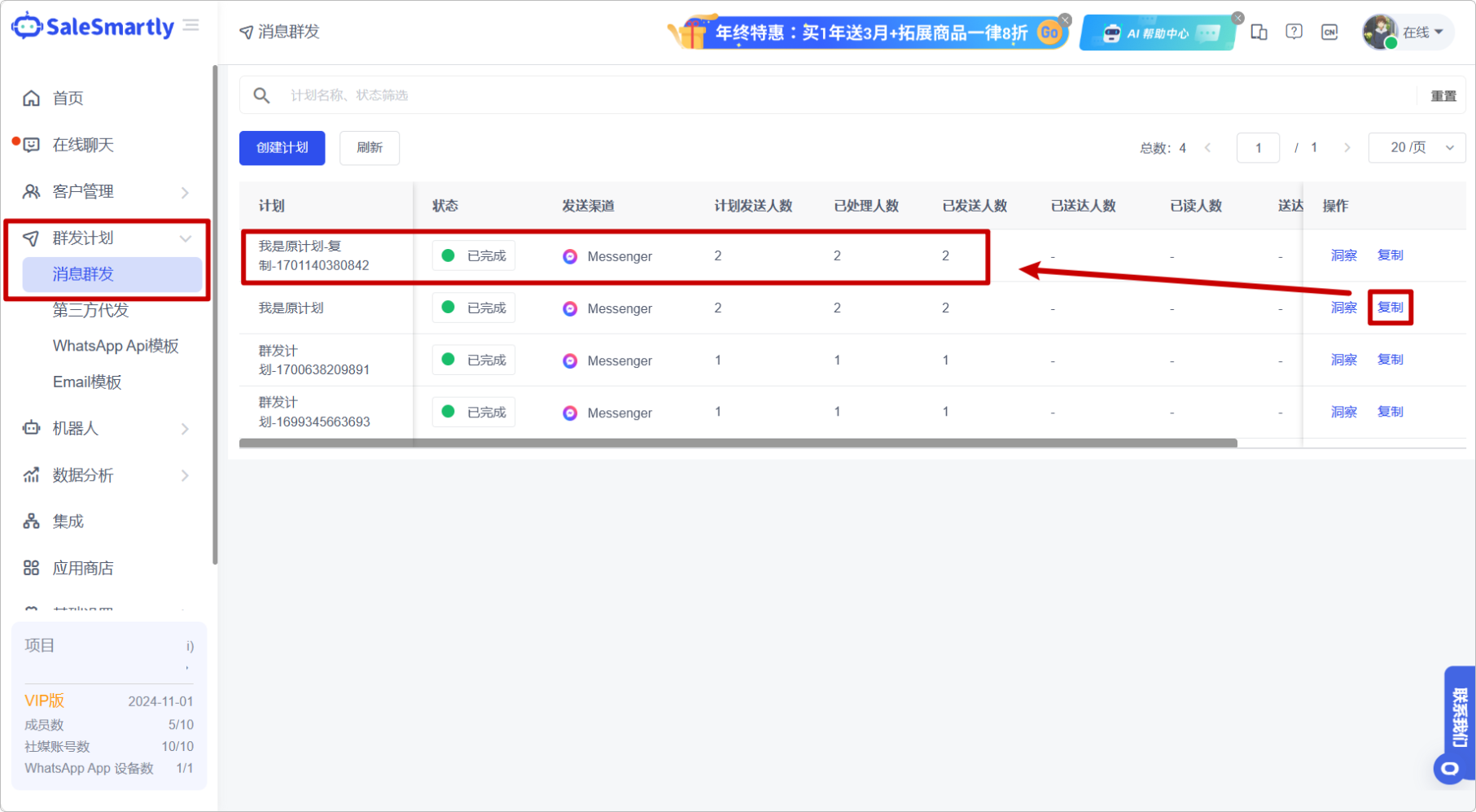The image size is (1476, 812).
Task: Open the device/mobile icon in header
Action: (x=1259, y=32)
